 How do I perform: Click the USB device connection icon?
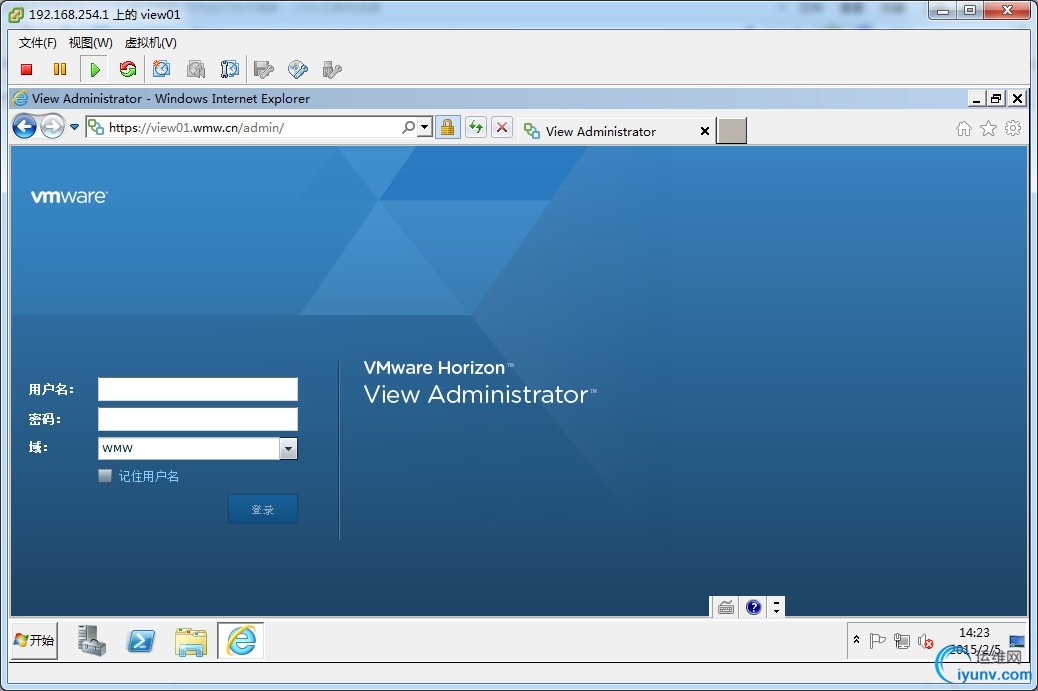coord(332,69)
